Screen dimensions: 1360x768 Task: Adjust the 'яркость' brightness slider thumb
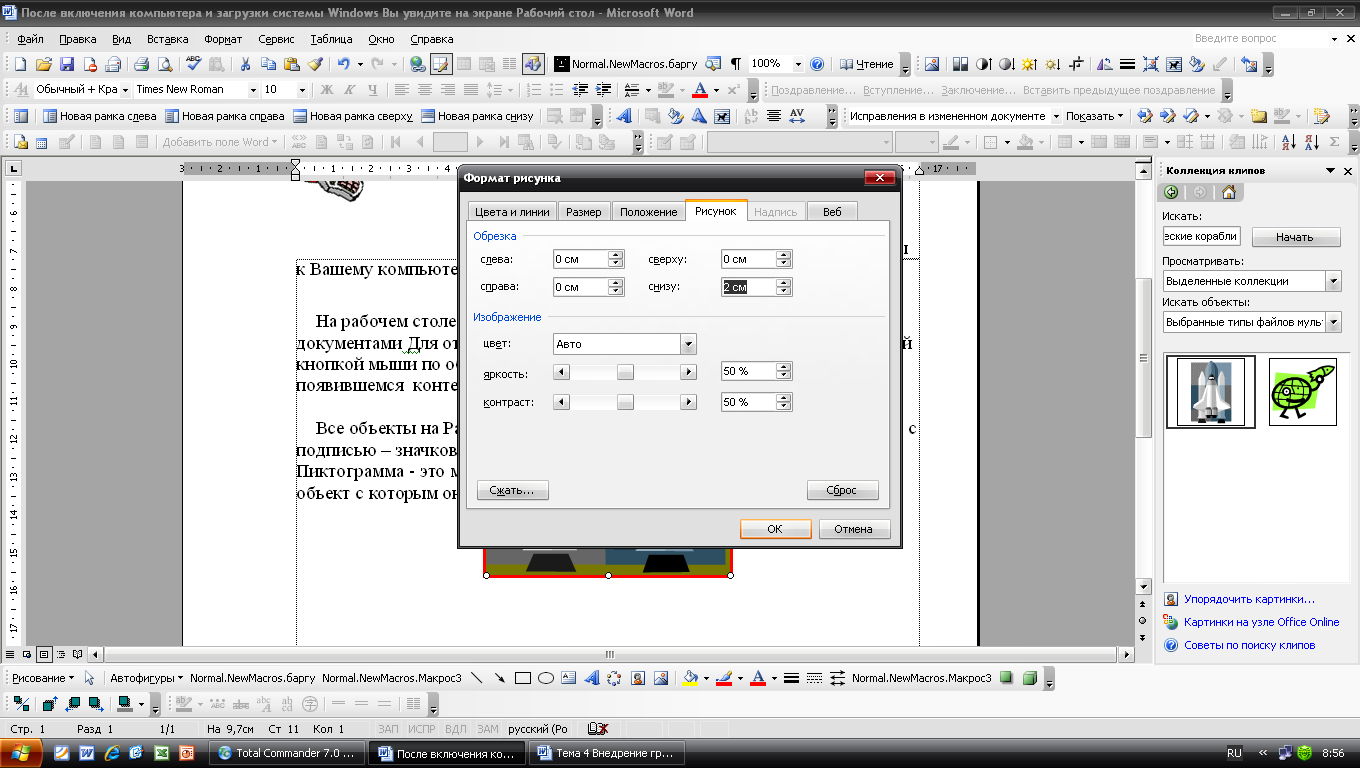point(625,372)
